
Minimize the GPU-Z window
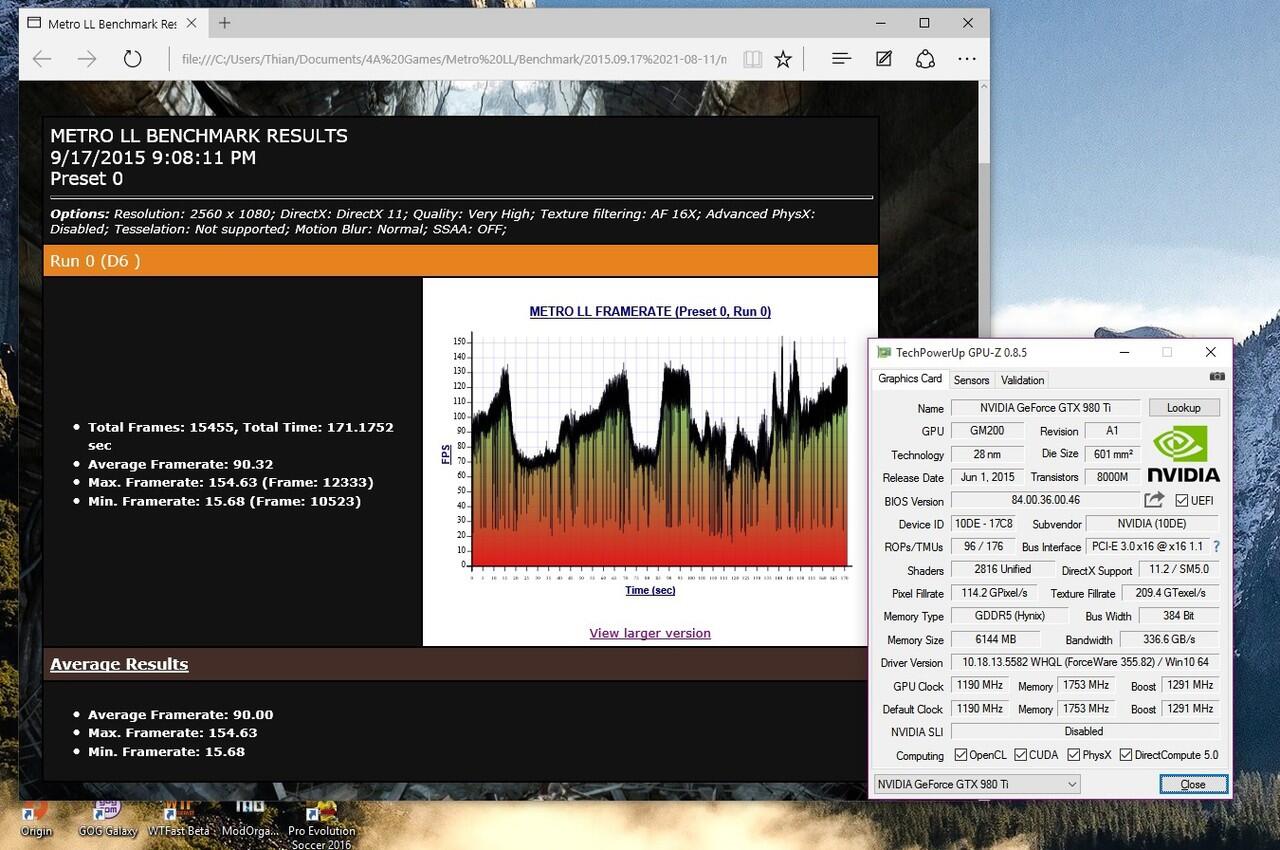pyautogui.click(x=1123, y=352)
